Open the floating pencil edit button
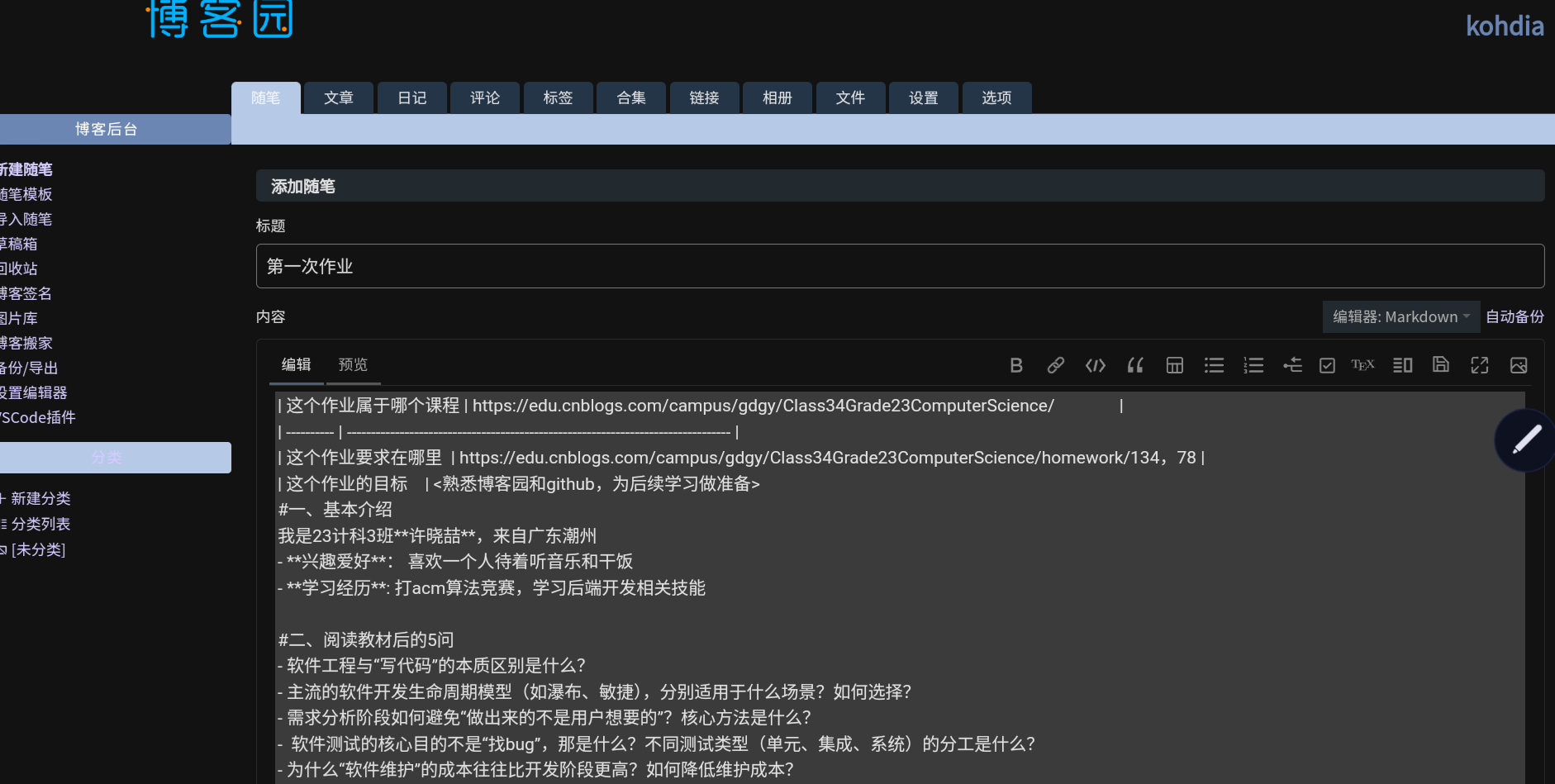The width and height of the screenshot is (1555, 784). (1526, 440)
